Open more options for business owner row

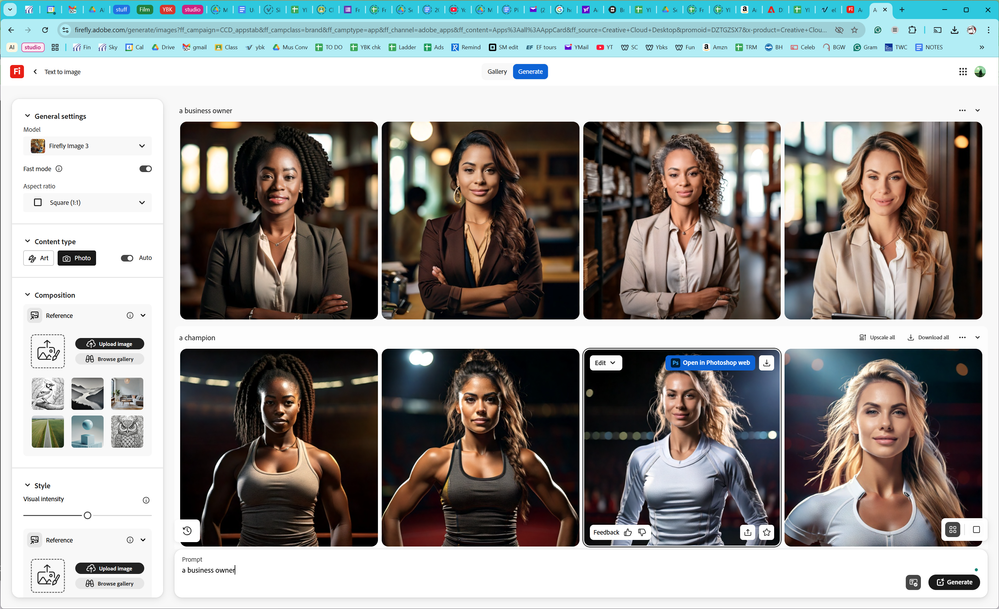[x=962, y=110]
